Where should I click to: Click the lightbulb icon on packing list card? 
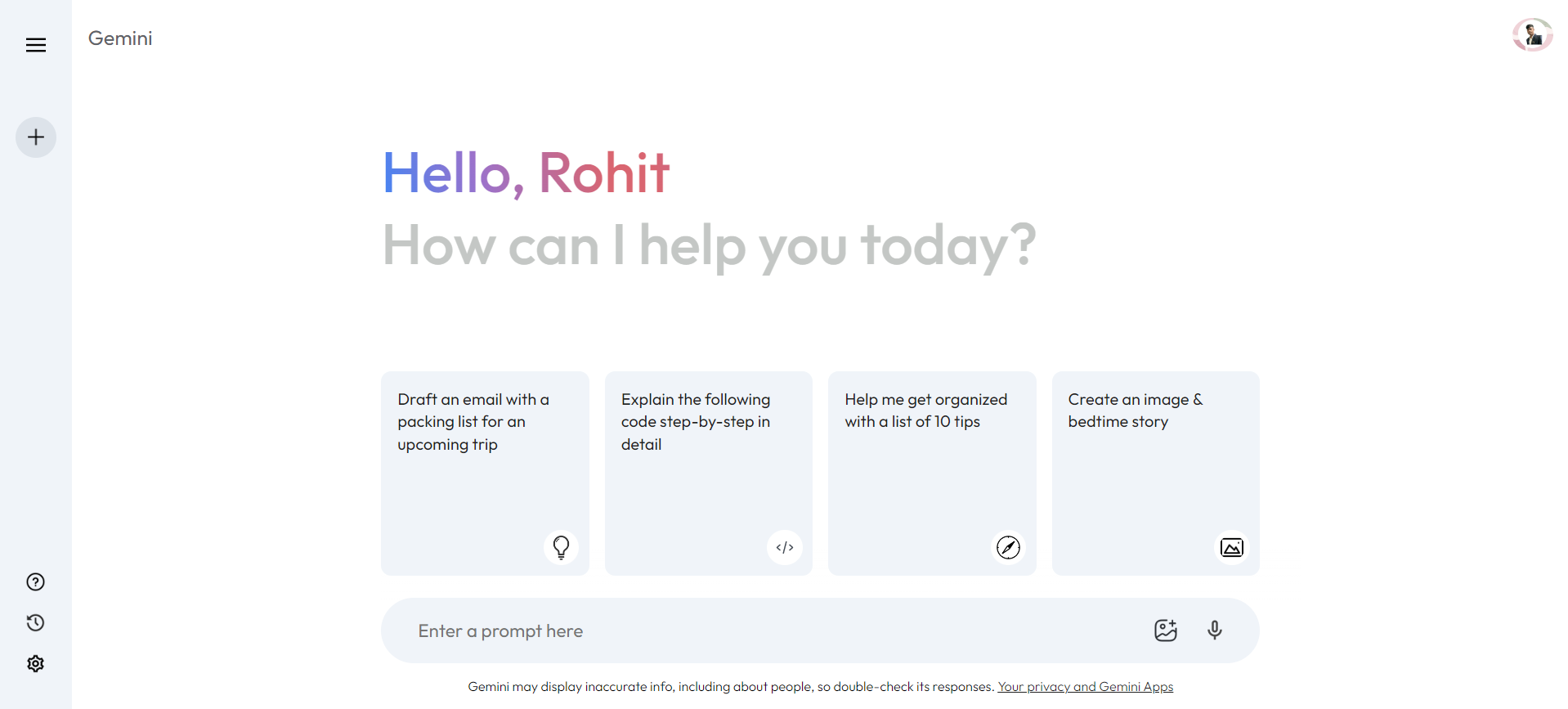[x=561, y=548]
